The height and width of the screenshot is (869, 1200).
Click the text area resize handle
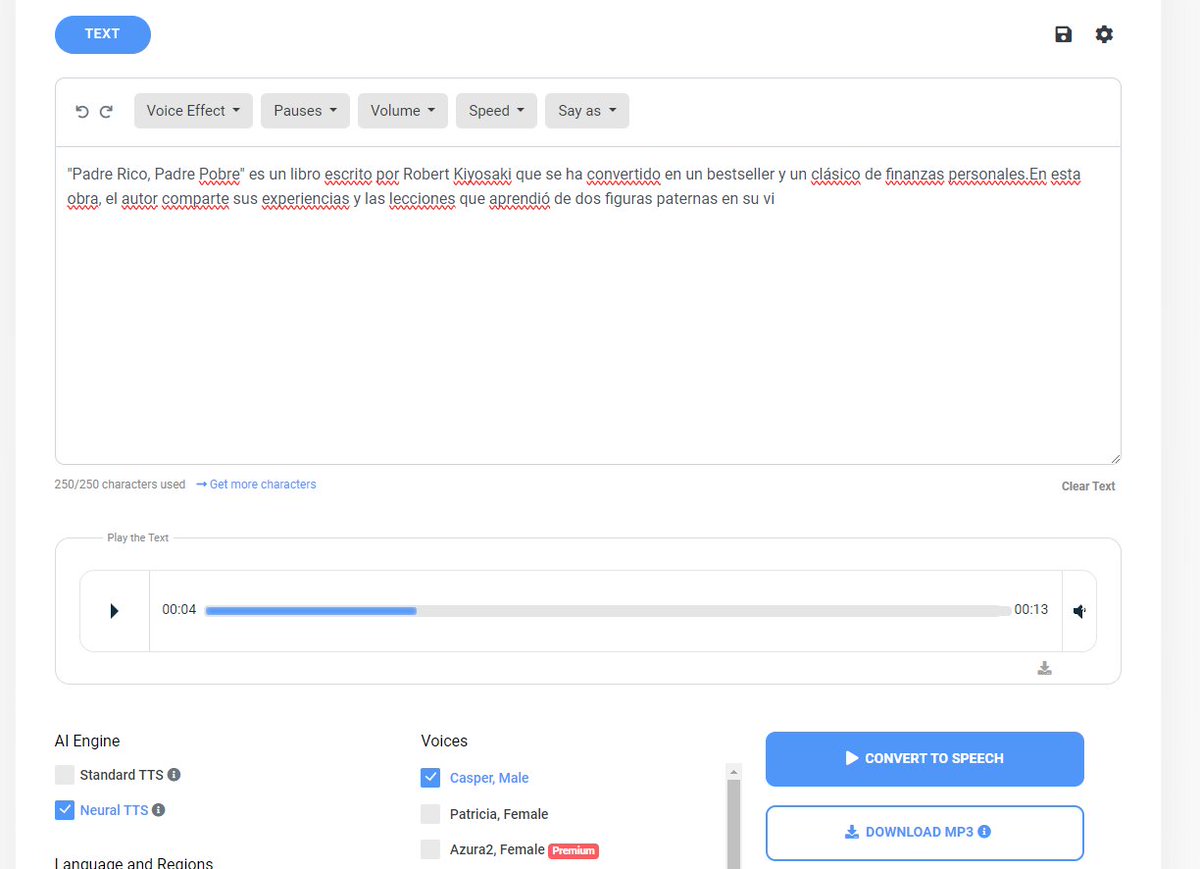(x=1114, y=458)
